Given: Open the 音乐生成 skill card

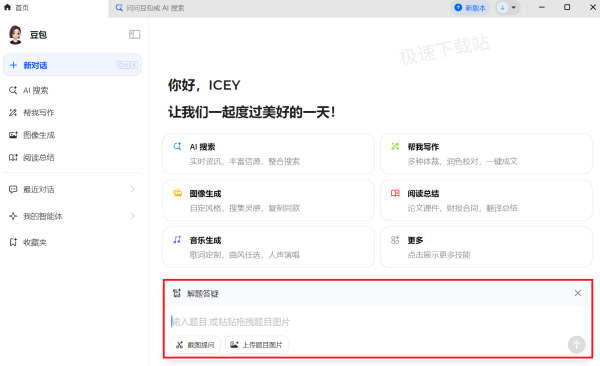Looking at the screenshot, I should click(x=268, y=247).
